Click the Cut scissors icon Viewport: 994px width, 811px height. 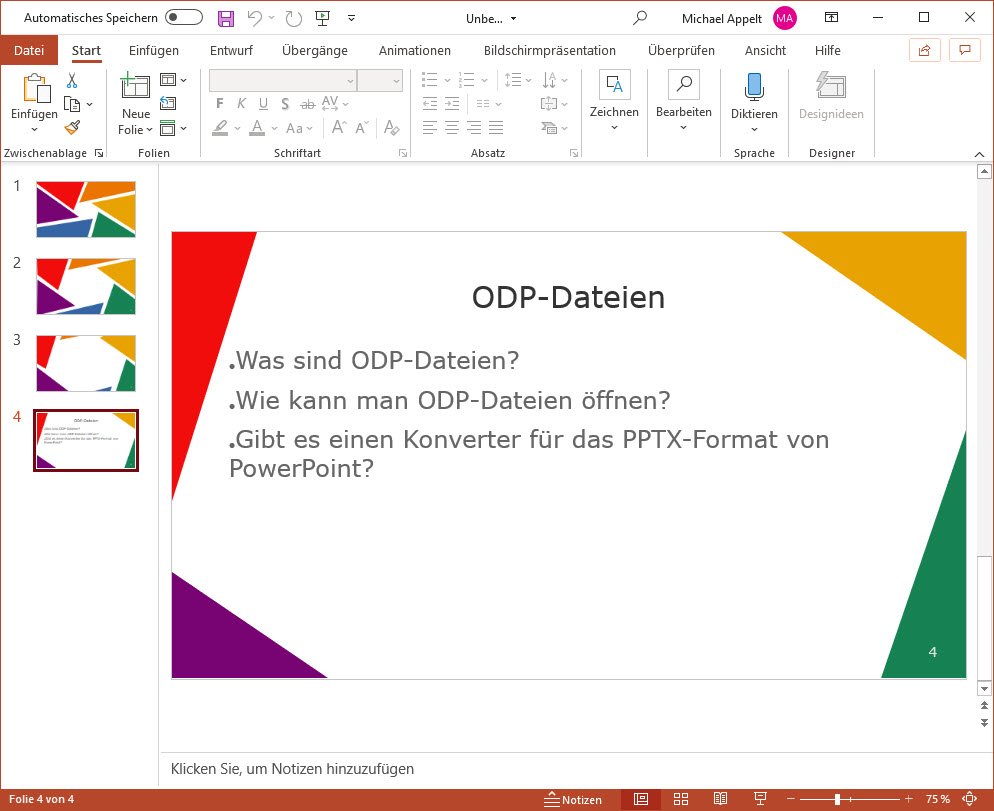click(x=72, y=81)
